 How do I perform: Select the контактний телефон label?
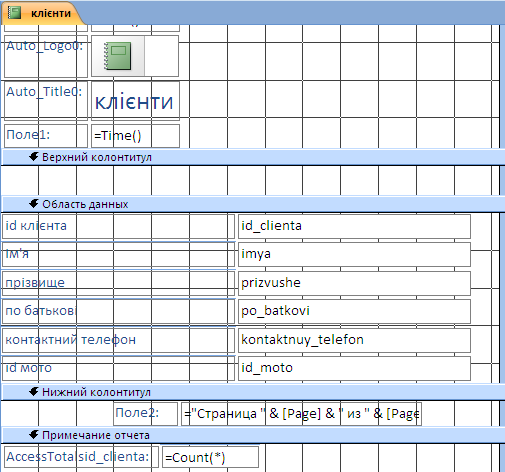click(118, 340)
